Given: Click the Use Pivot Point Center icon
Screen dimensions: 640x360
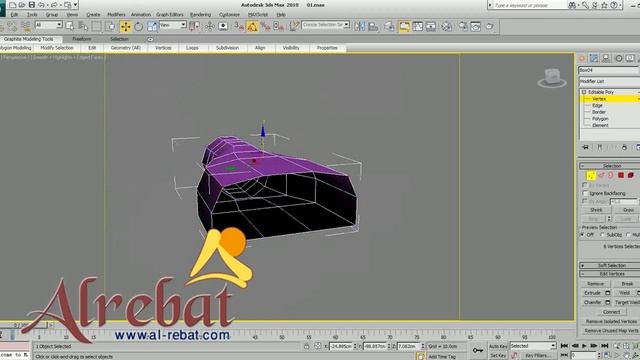Looking at the screenshot, I should point(195,27).
